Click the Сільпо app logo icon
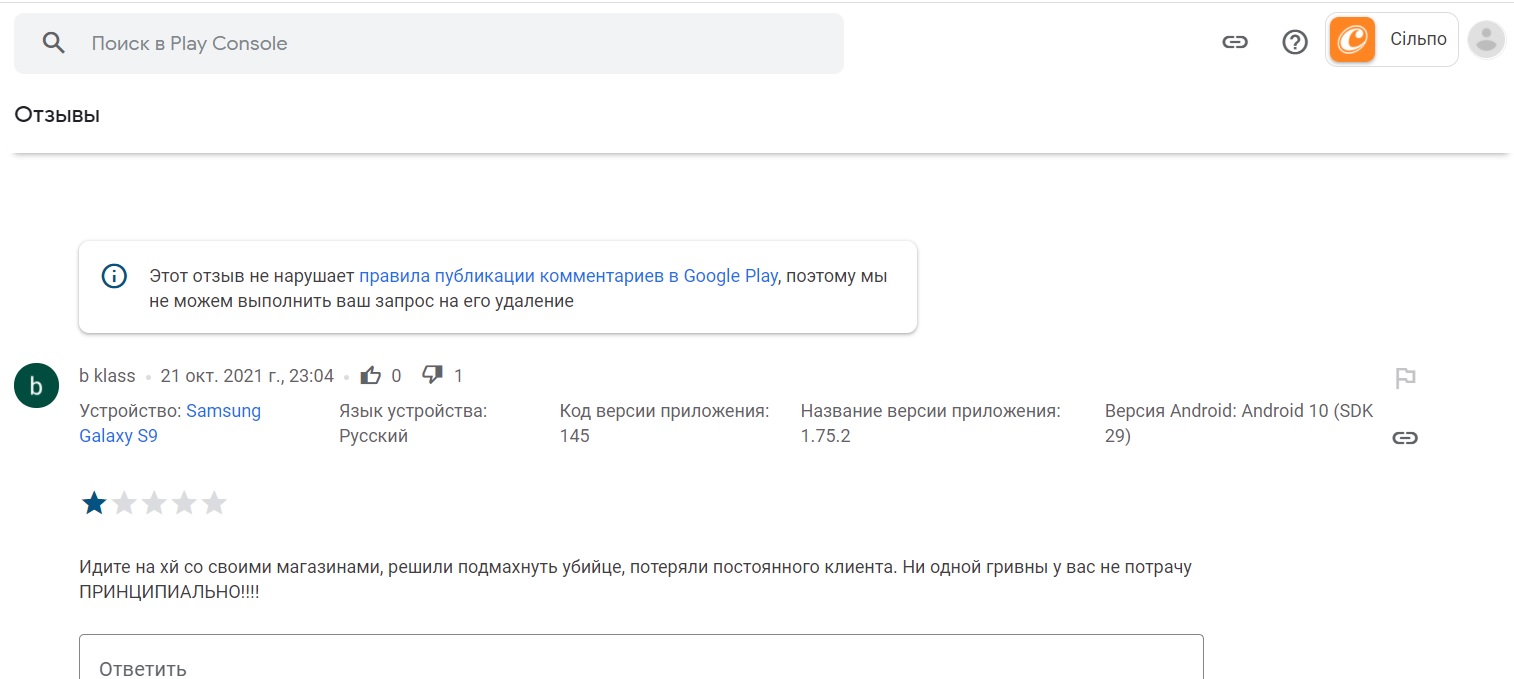This screenshot has width=1514, height=679. (1352, 40)
